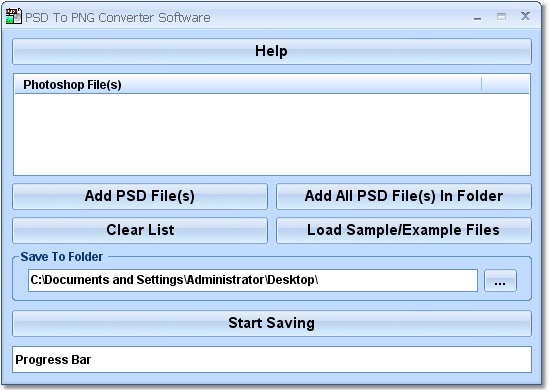The image size is (549, 392).
Task: Click Add PSD File(s) button
Action: click(x=140, y=196)
